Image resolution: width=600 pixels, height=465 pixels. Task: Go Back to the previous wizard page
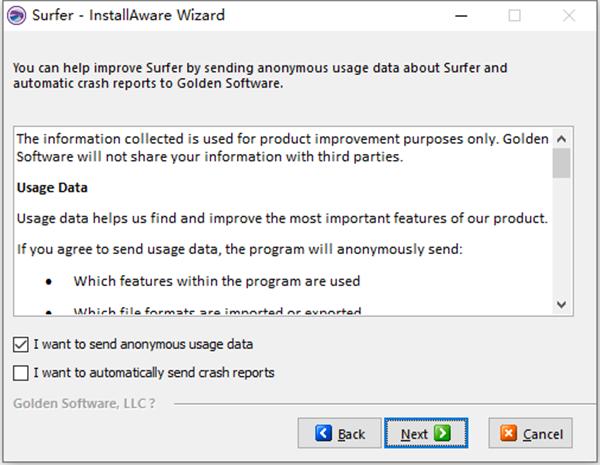click(x=339, y=433)
